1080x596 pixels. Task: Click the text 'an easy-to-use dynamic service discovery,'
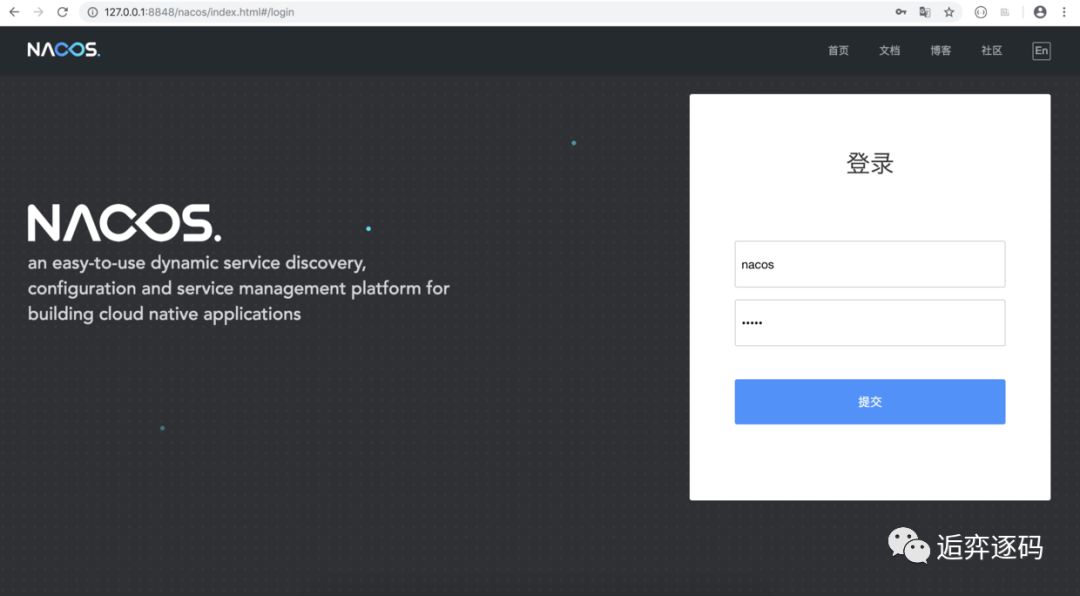pyautogui.click(x=197, y=263)
